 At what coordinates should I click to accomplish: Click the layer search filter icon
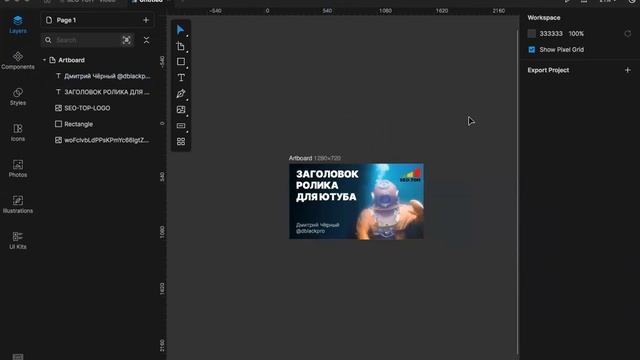pyautogui.click(x=127, y=40)
